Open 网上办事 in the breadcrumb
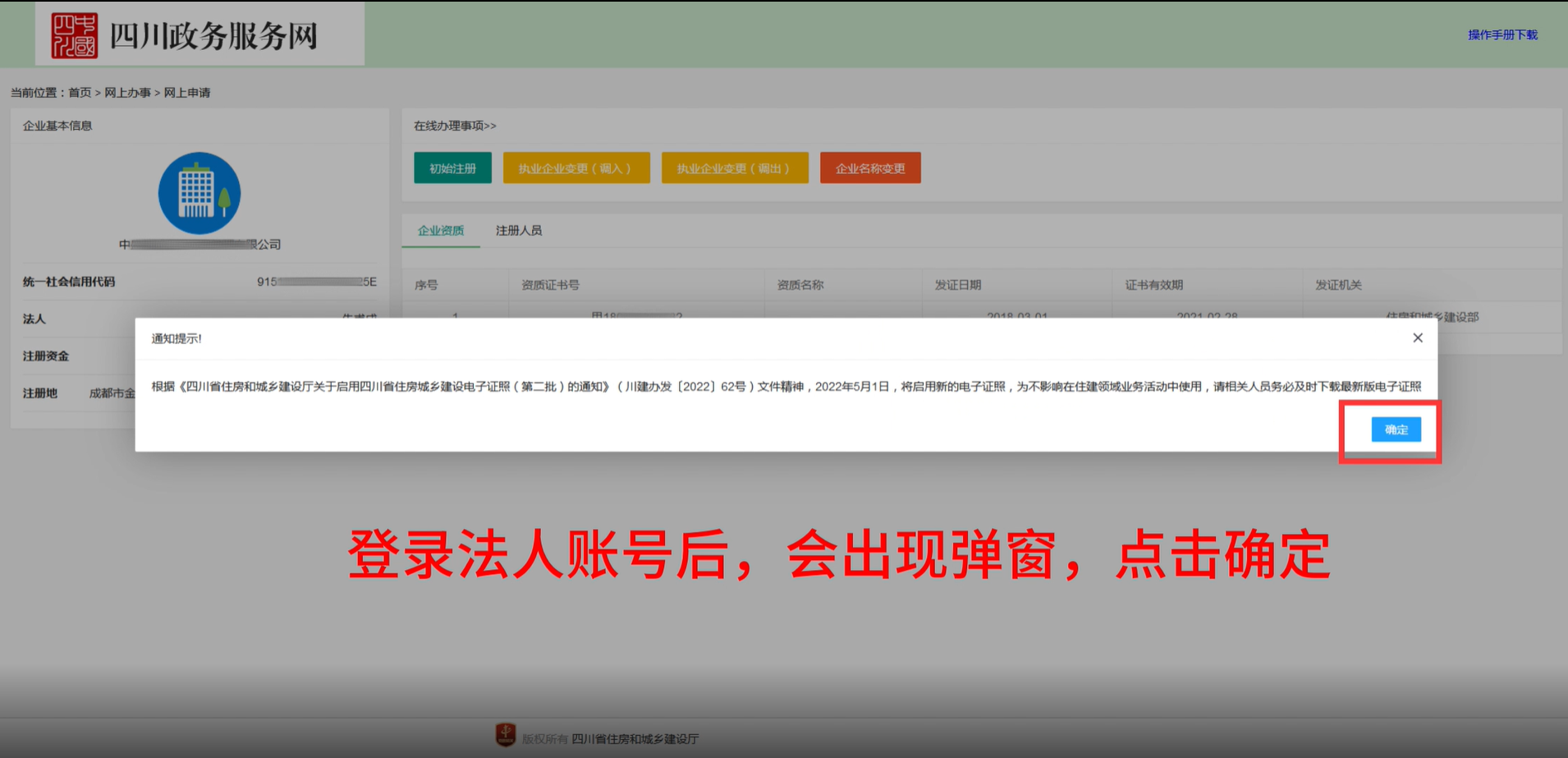The width and height of the screenshot is (1568, 758). point(127,93)
